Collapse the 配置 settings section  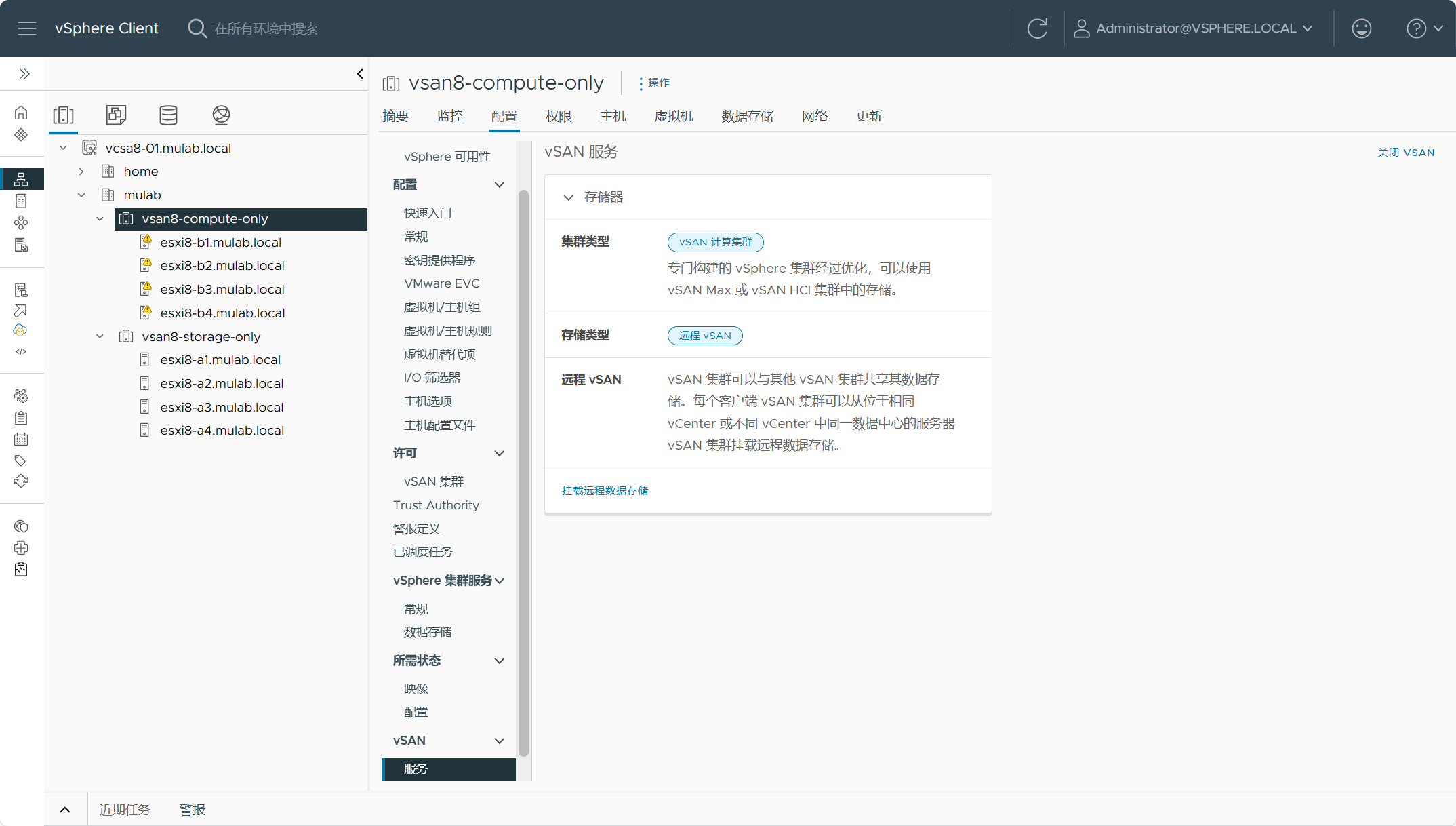tap(500, 184)
